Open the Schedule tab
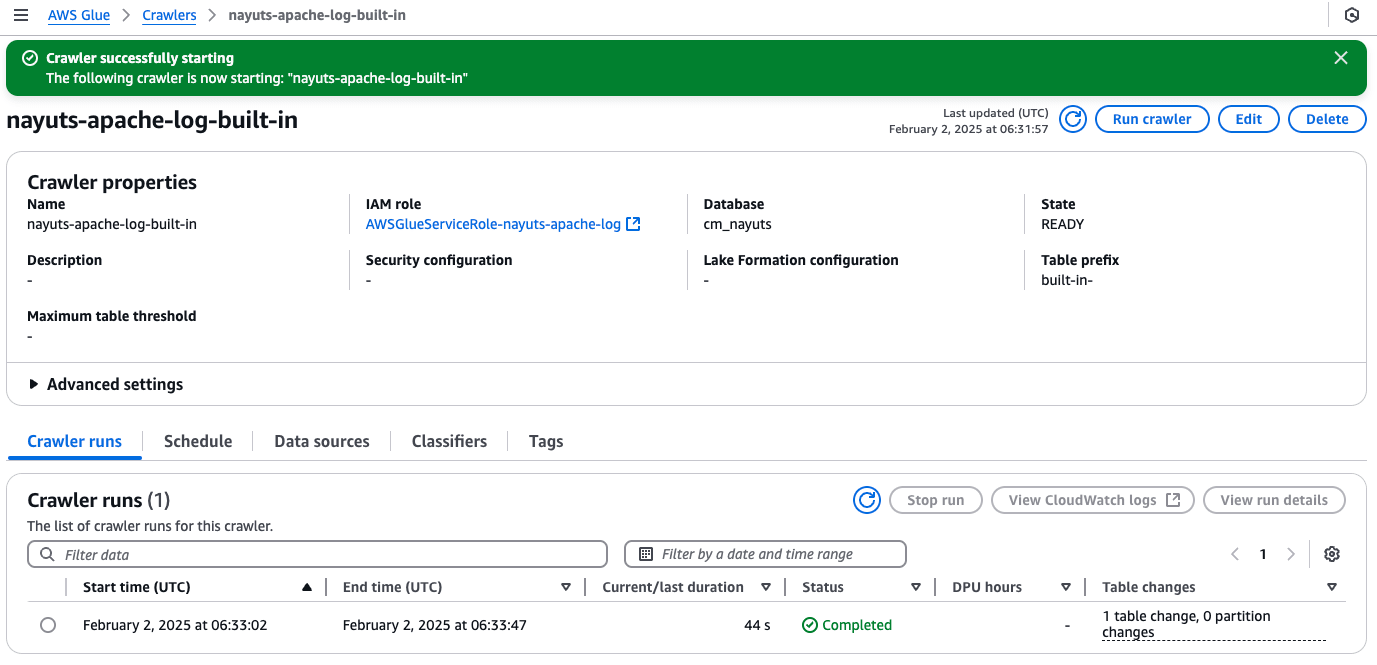This screenshot has width=1377, height=665. click(x=198, y=441)
